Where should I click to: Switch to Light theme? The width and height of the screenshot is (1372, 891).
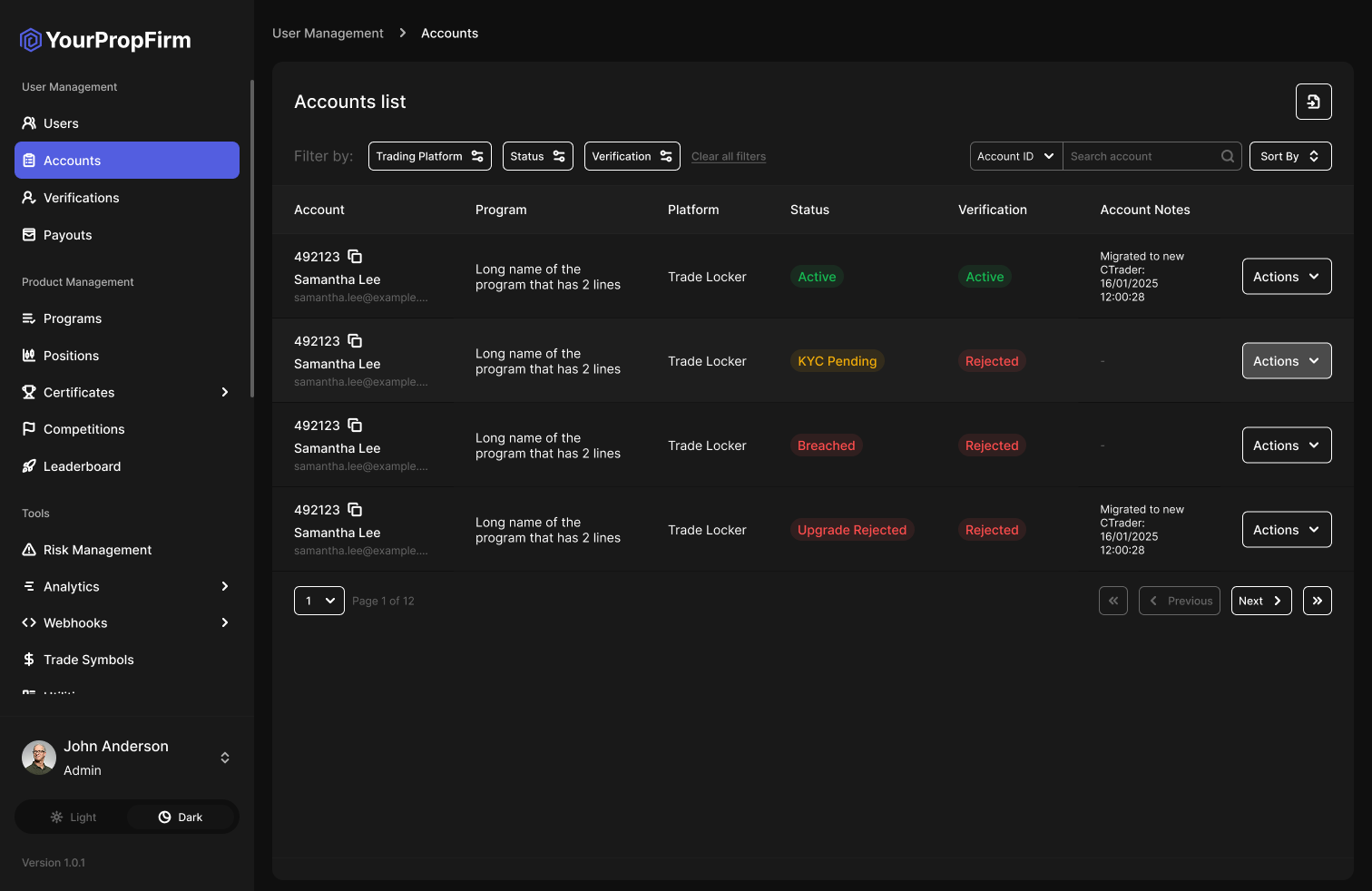[x=73, y=817]
